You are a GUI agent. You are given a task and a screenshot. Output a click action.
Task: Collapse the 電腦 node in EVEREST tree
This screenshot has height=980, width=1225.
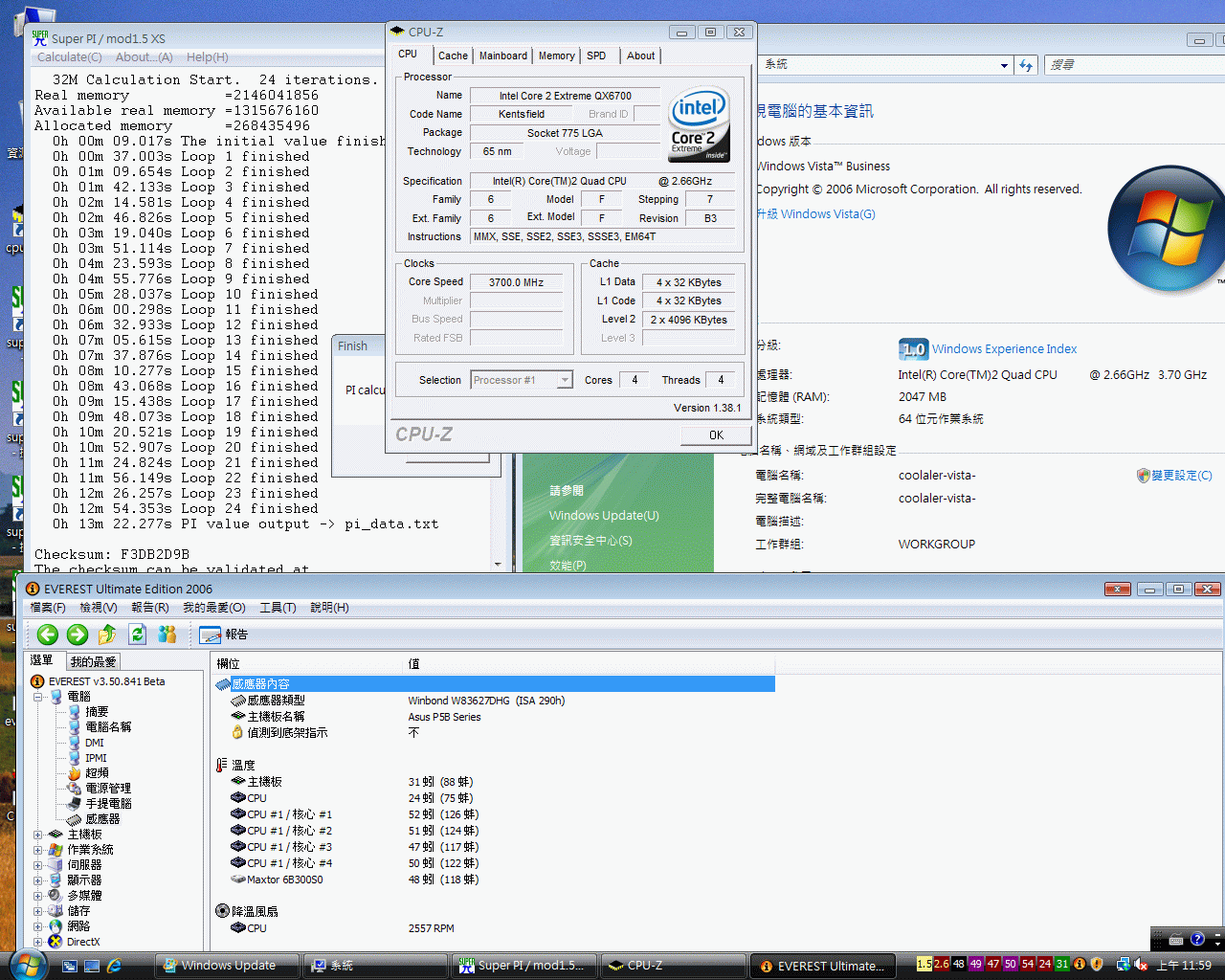pyautogui.click(x=38, y=697)
